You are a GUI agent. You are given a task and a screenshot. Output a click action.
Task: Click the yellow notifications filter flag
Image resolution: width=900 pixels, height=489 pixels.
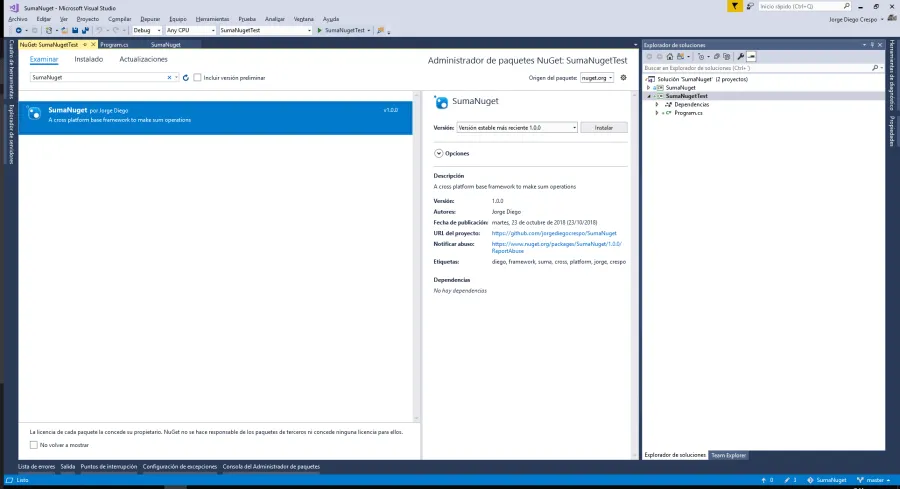pos(735,6)
